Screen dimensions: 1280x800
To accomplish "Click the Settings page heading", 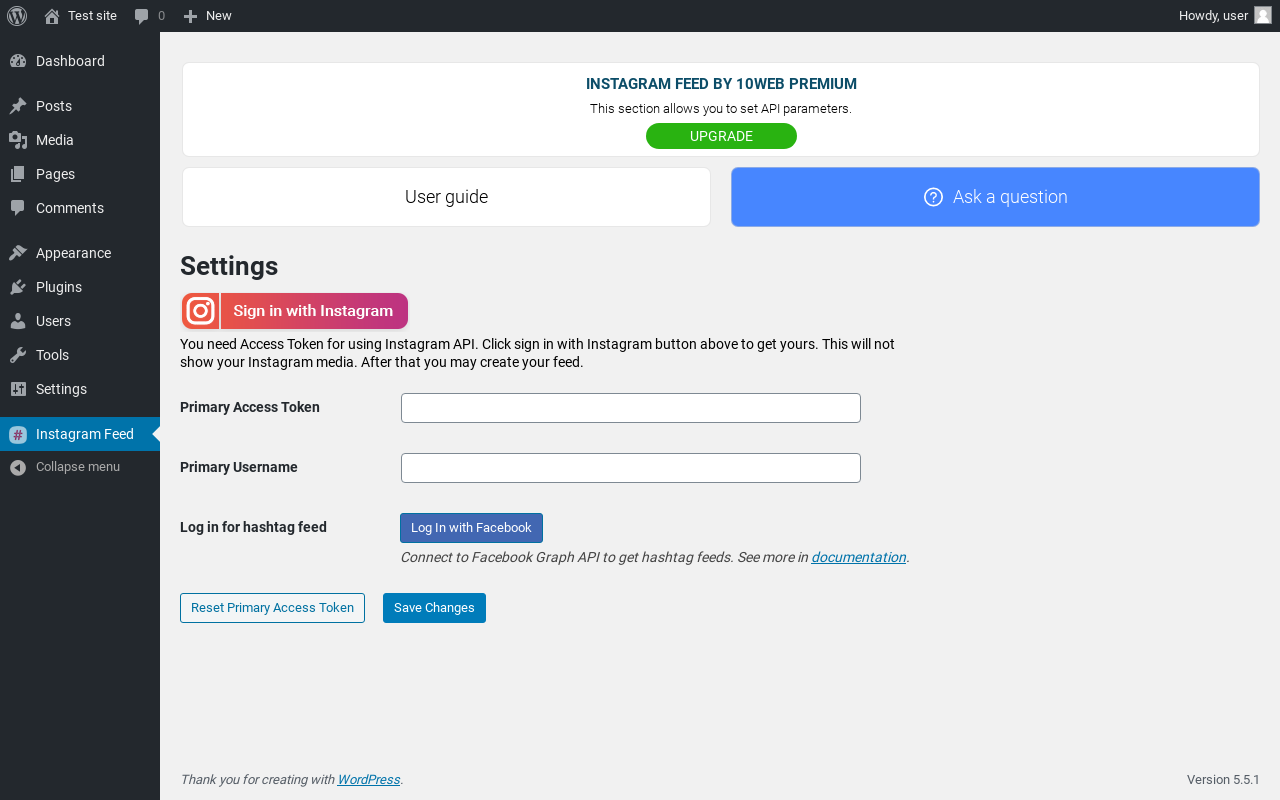I will tap(229, 266).
